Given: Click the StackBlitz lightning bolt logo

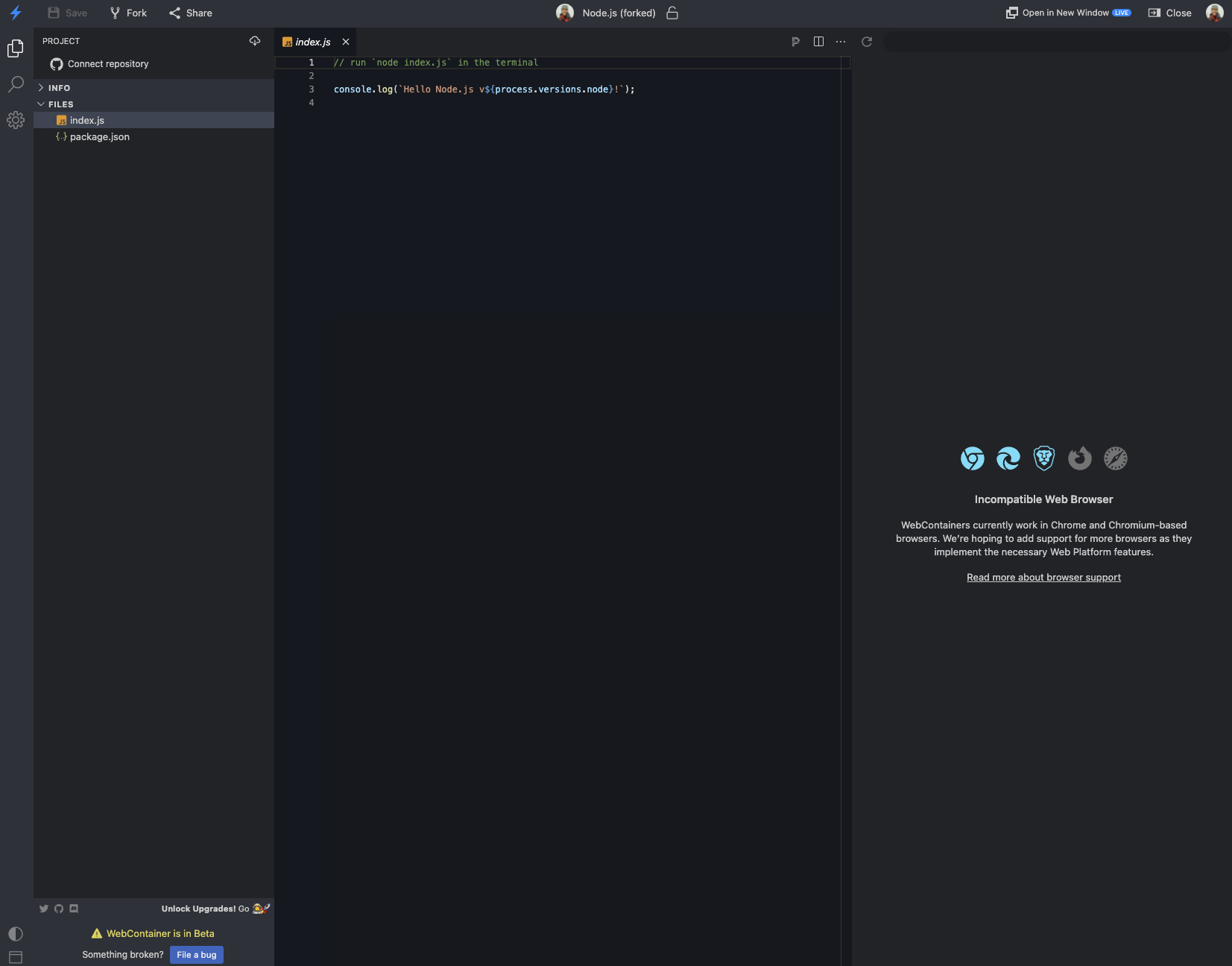Looking at the screenshot, I should 16,13.
